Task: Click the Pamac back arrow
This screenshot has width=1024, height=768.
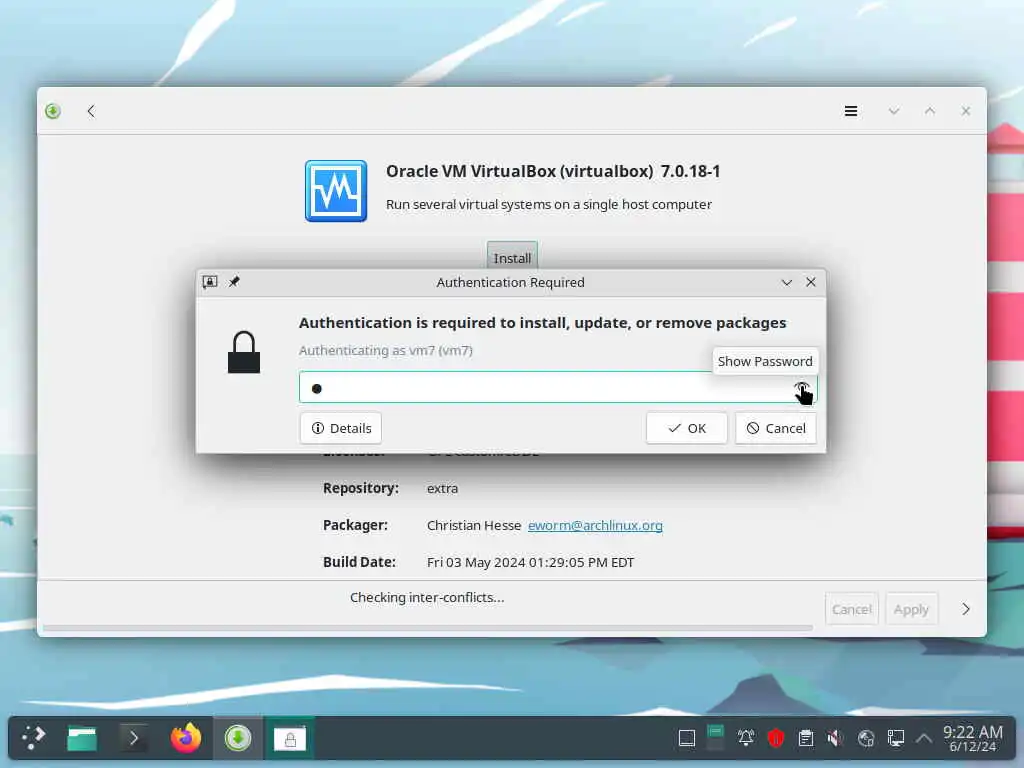Action: pos(91,111)
